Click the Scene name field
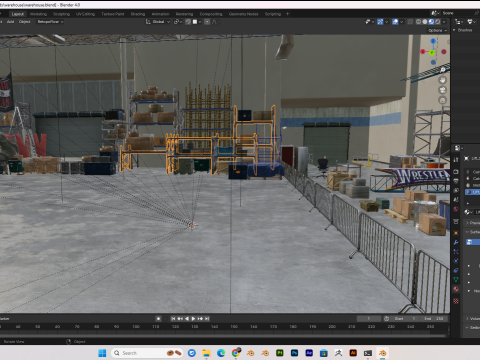480x360 pixels. 457,13
